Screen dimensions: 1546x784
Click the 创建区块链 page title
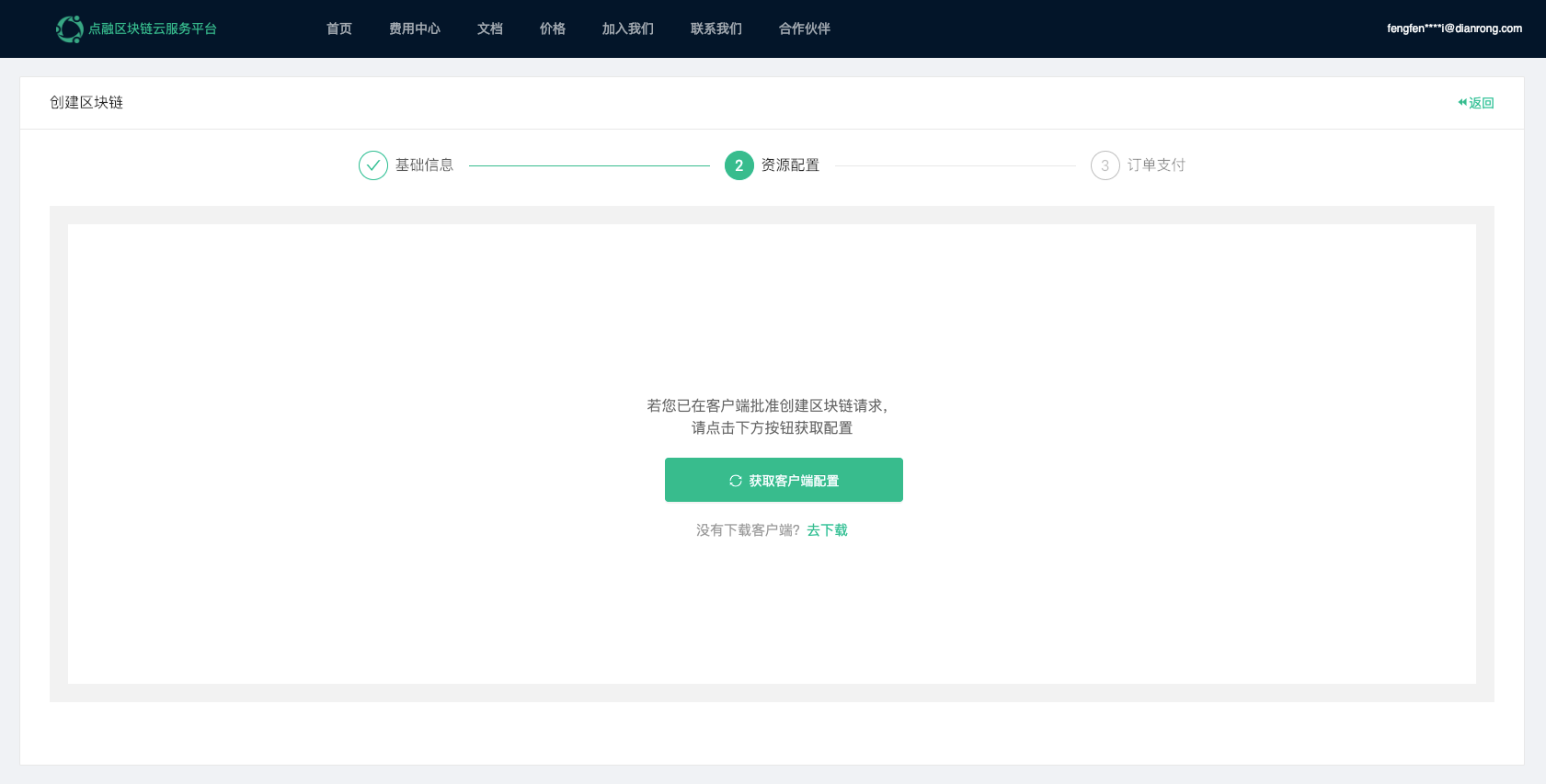point(86,102)
